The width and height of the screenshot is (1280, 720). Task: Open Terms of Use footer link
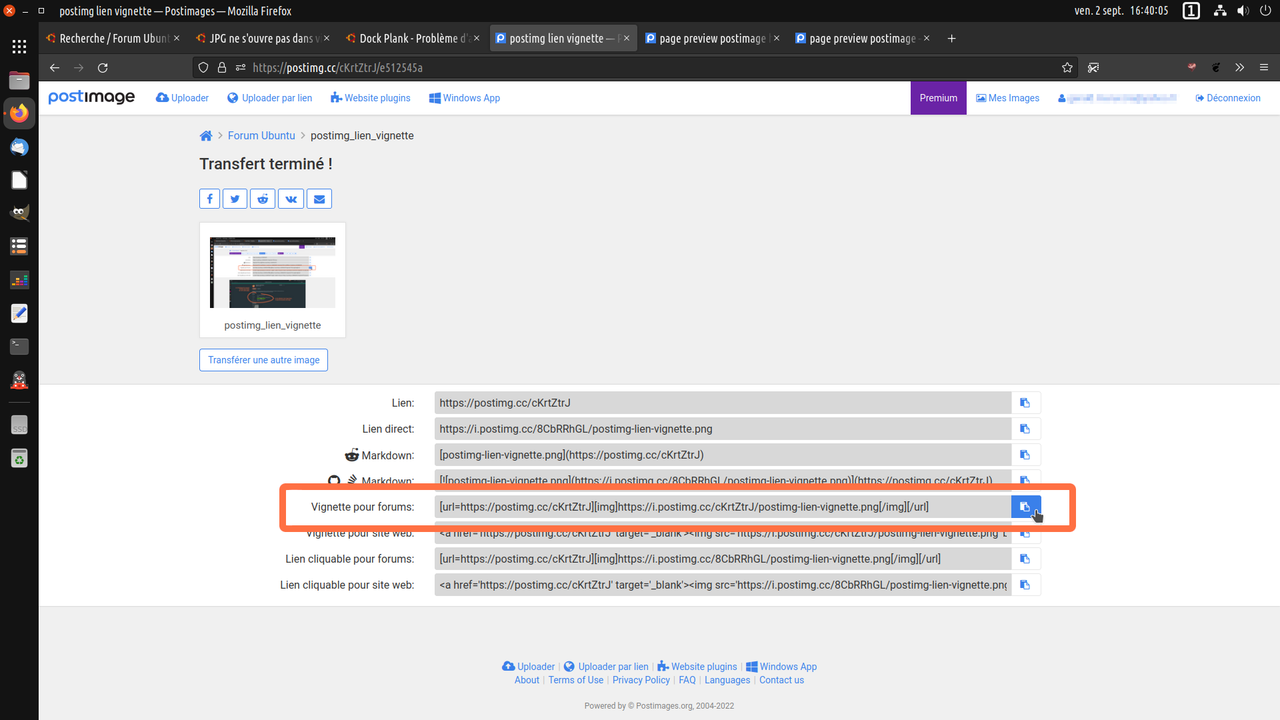click(576, 680)
